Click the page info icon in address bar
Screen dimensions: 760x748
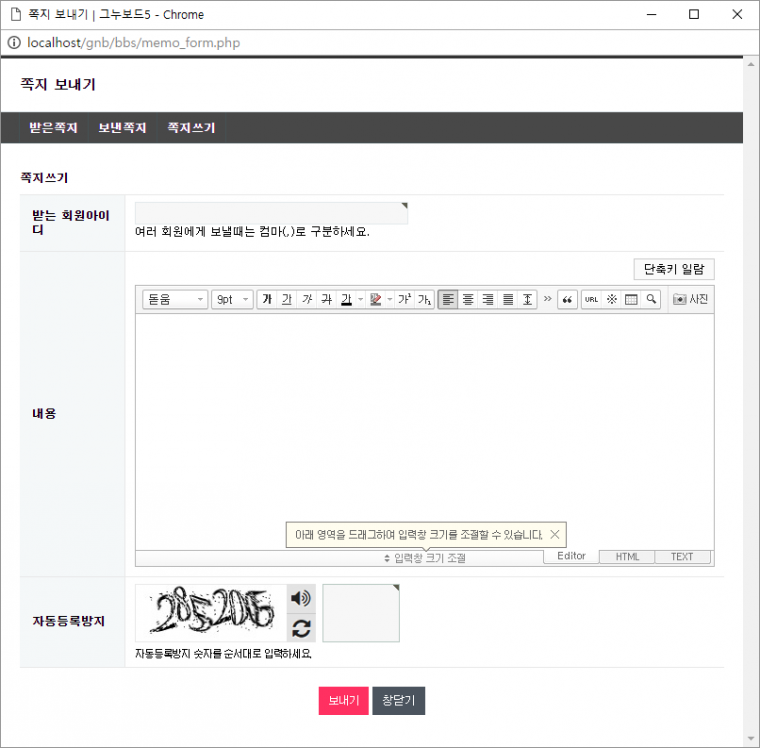tap(14, 43)
